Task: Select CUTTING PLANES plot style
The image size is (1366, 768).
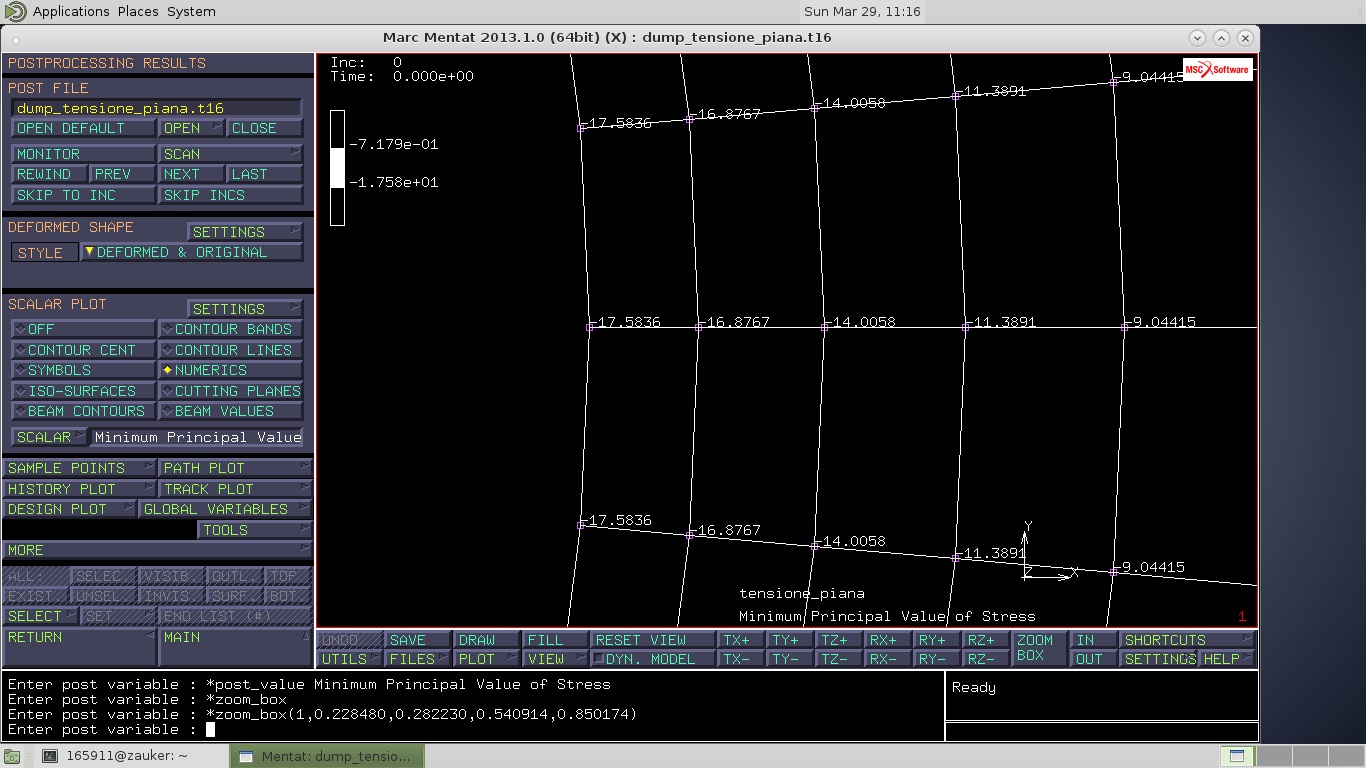Action: click(230, 391)
